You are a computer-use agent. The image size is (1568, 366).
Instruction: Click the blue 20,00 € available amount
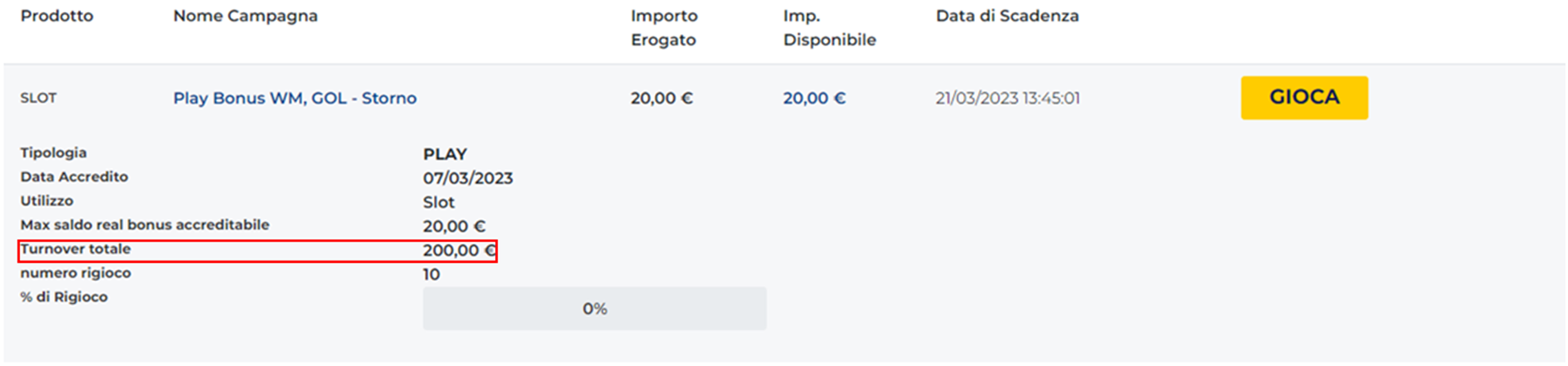pos(814,98)
